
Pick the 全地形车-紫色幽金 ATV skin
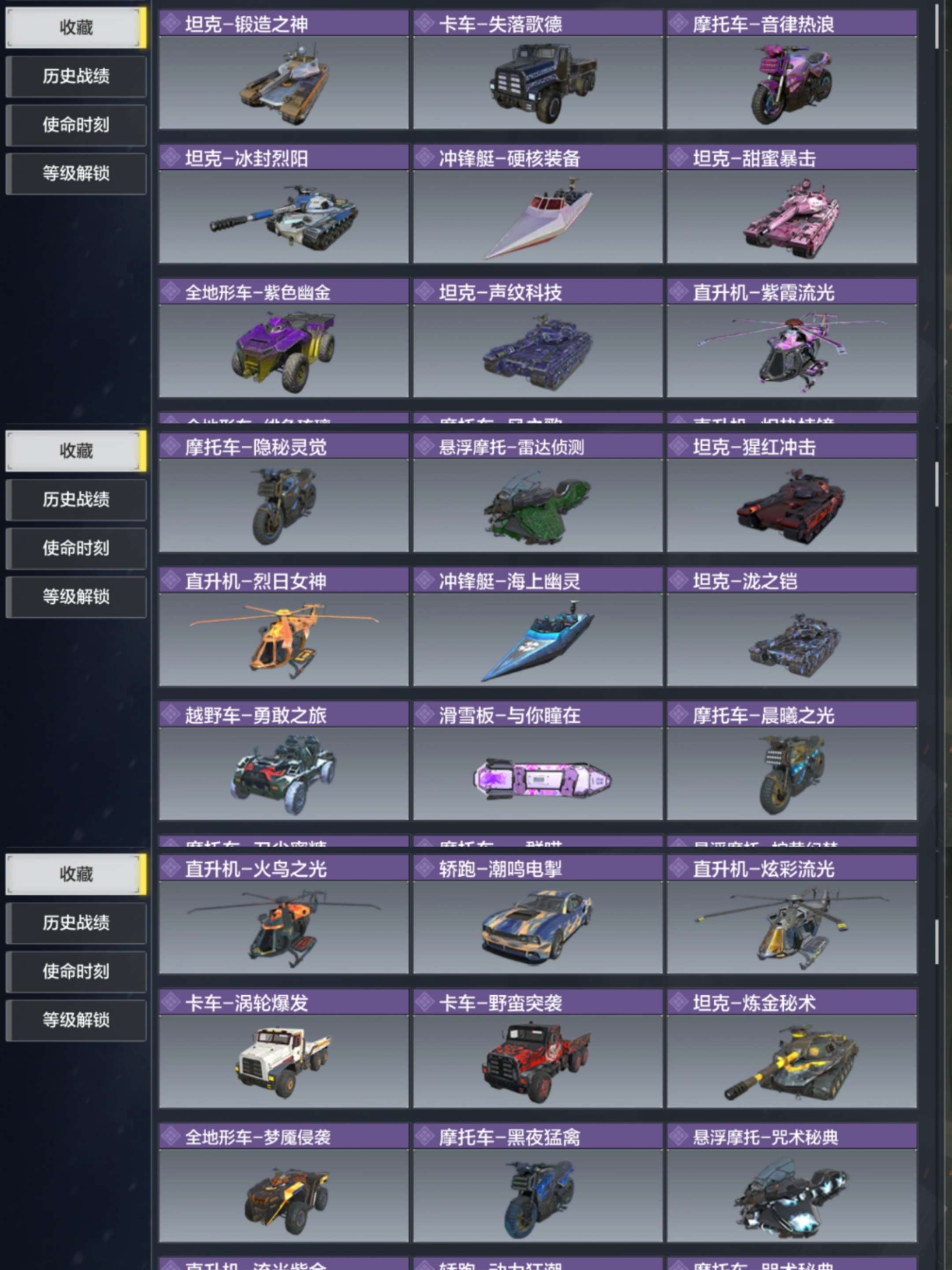(x=283, y=351)
